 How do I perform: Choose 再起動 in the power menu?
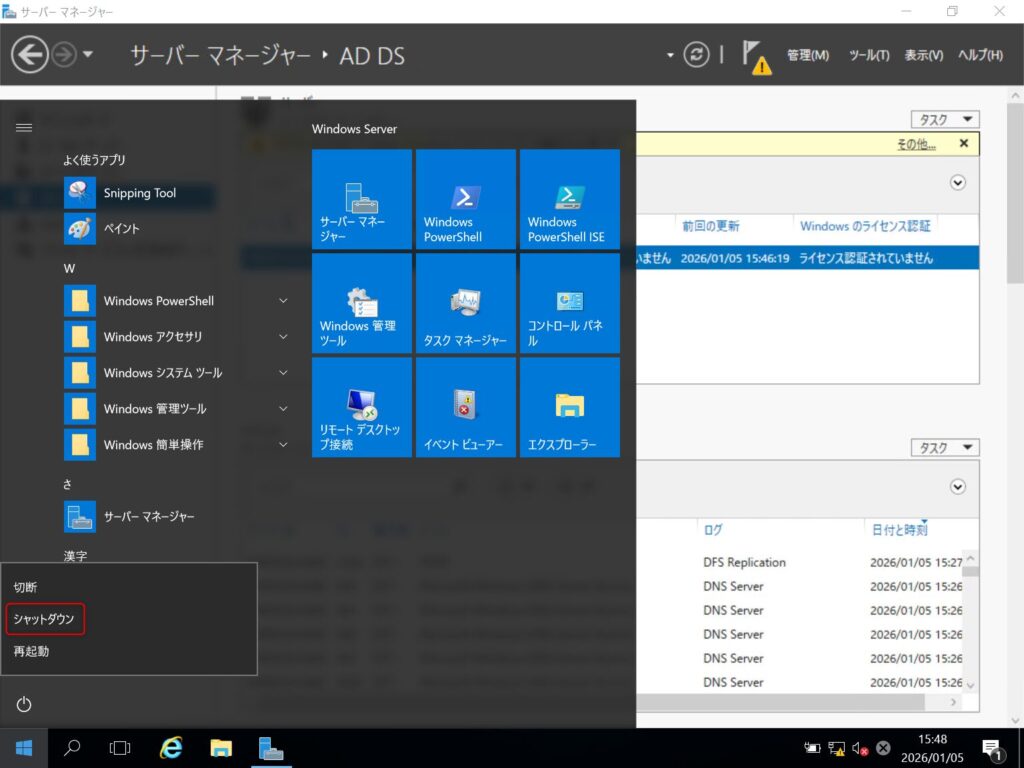tap(31, 651)
